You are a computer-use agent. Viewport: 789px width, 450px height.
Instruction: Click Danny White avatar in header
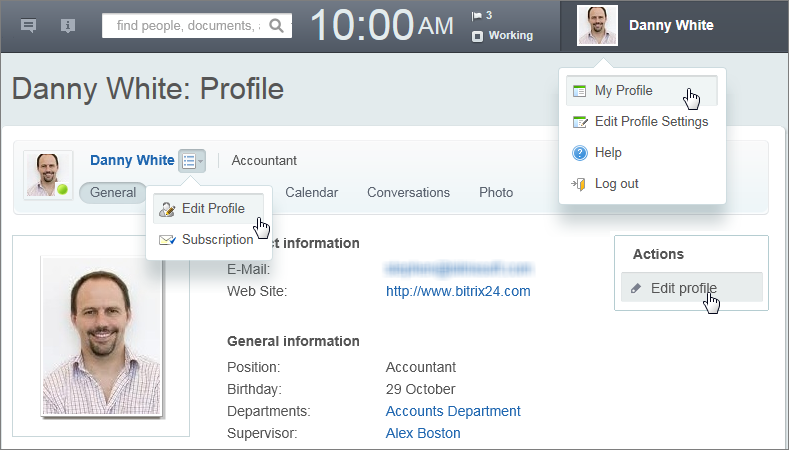pos(597,26)
